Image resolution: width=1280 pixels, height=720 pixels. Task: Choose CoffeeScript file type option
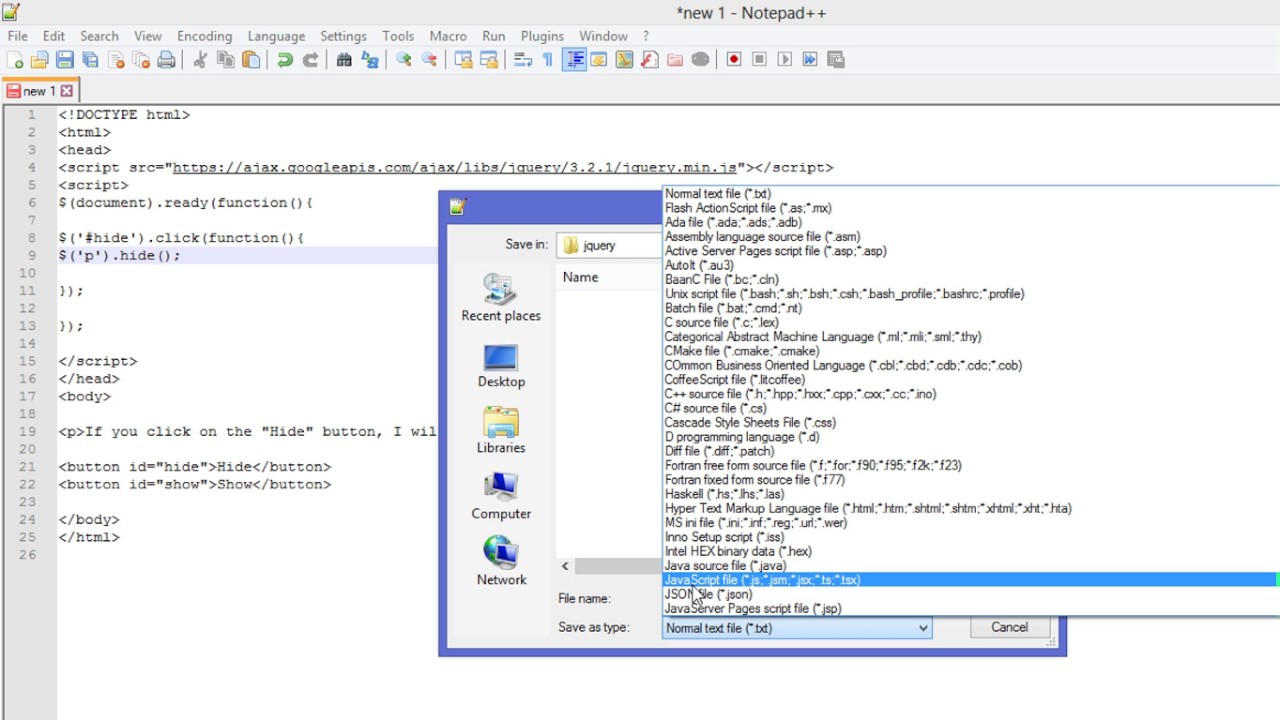click(x=970, y=380)
